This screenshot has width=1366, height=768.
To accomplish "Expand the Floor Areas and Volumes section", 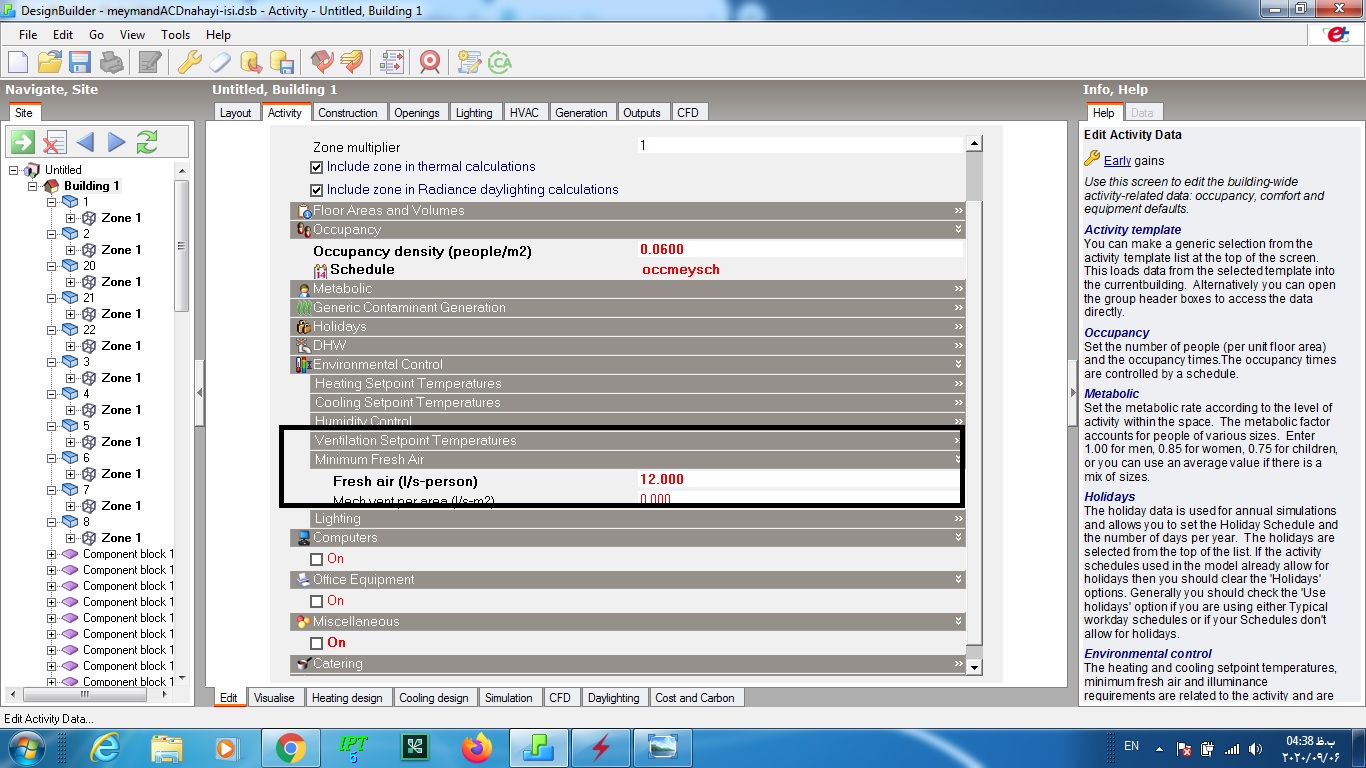I will tap(628, 211).
